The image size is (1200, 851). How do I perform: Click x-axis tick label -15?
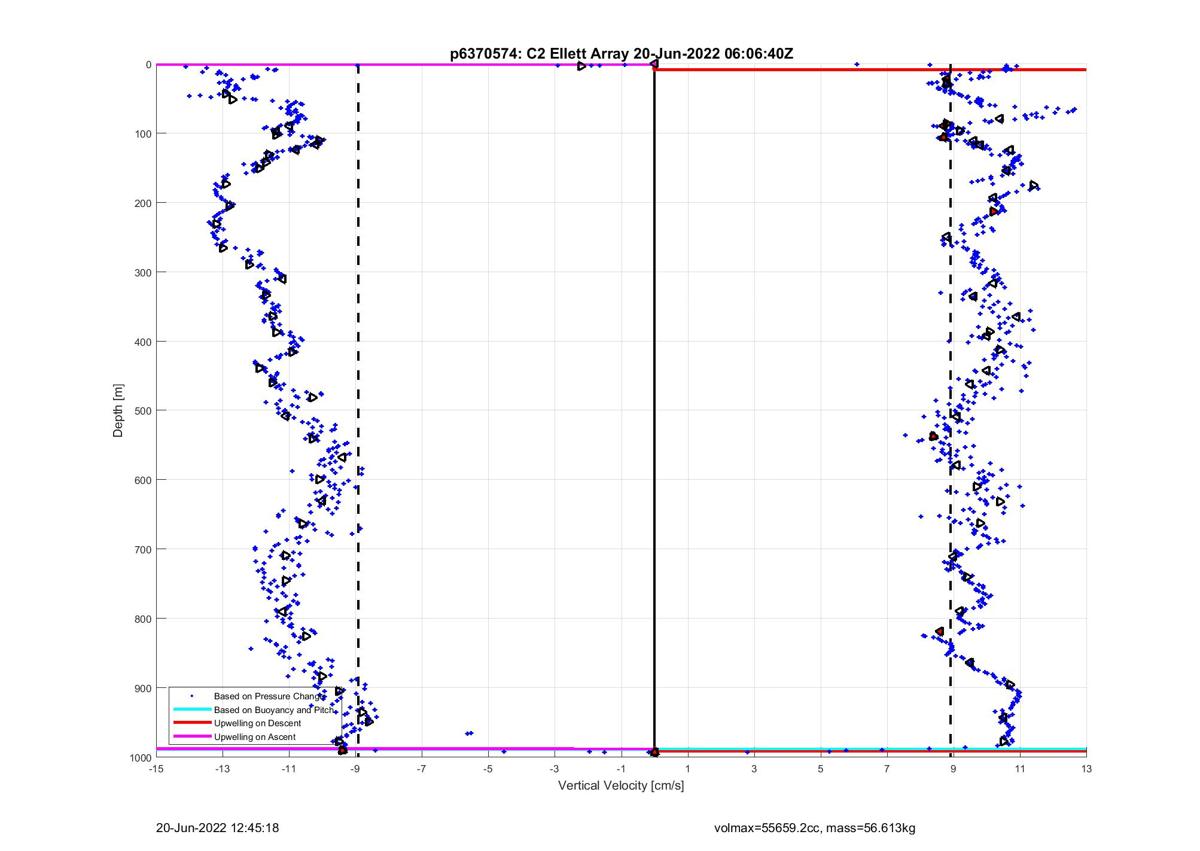156,769
